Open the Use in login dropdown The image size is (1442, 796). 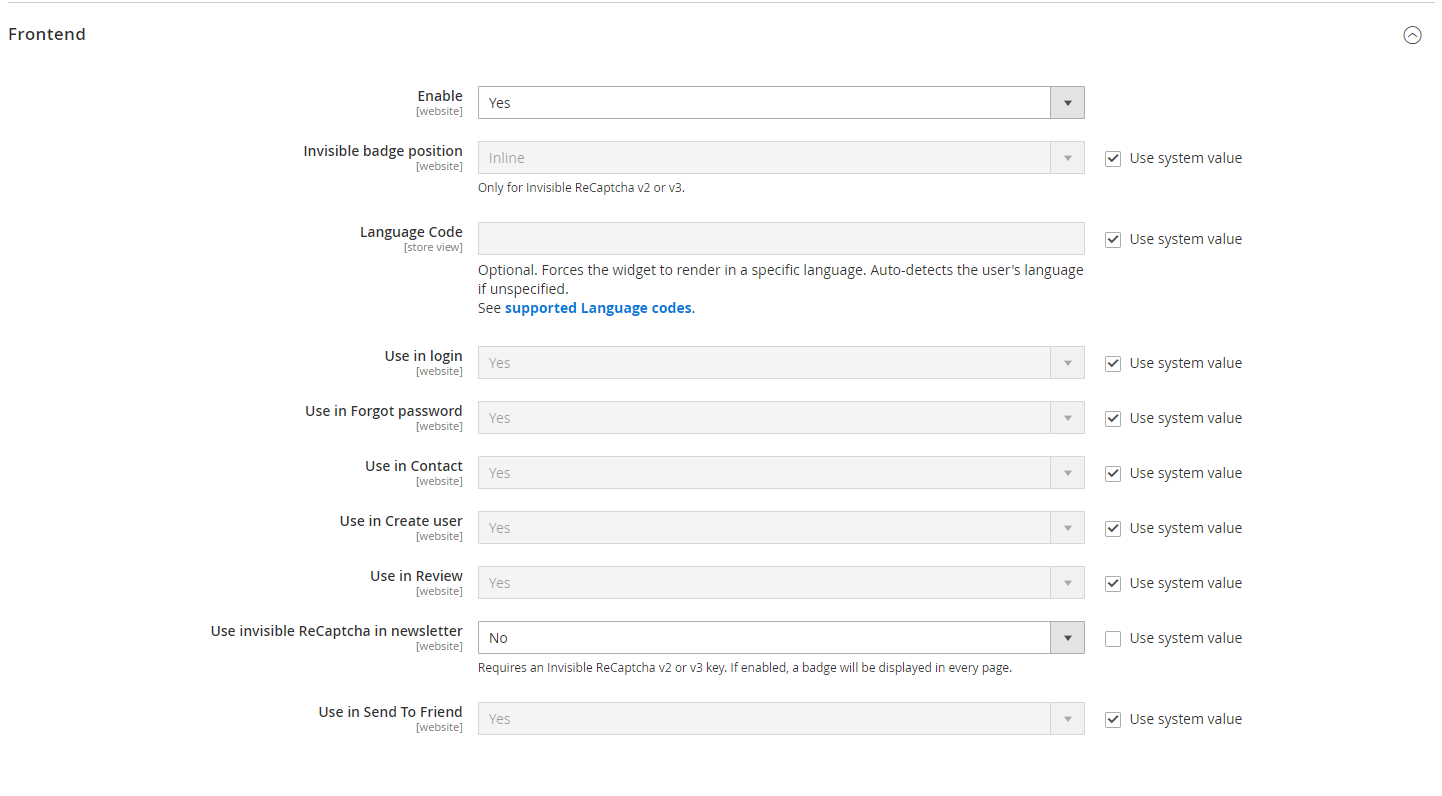click(x=781, y=363)
